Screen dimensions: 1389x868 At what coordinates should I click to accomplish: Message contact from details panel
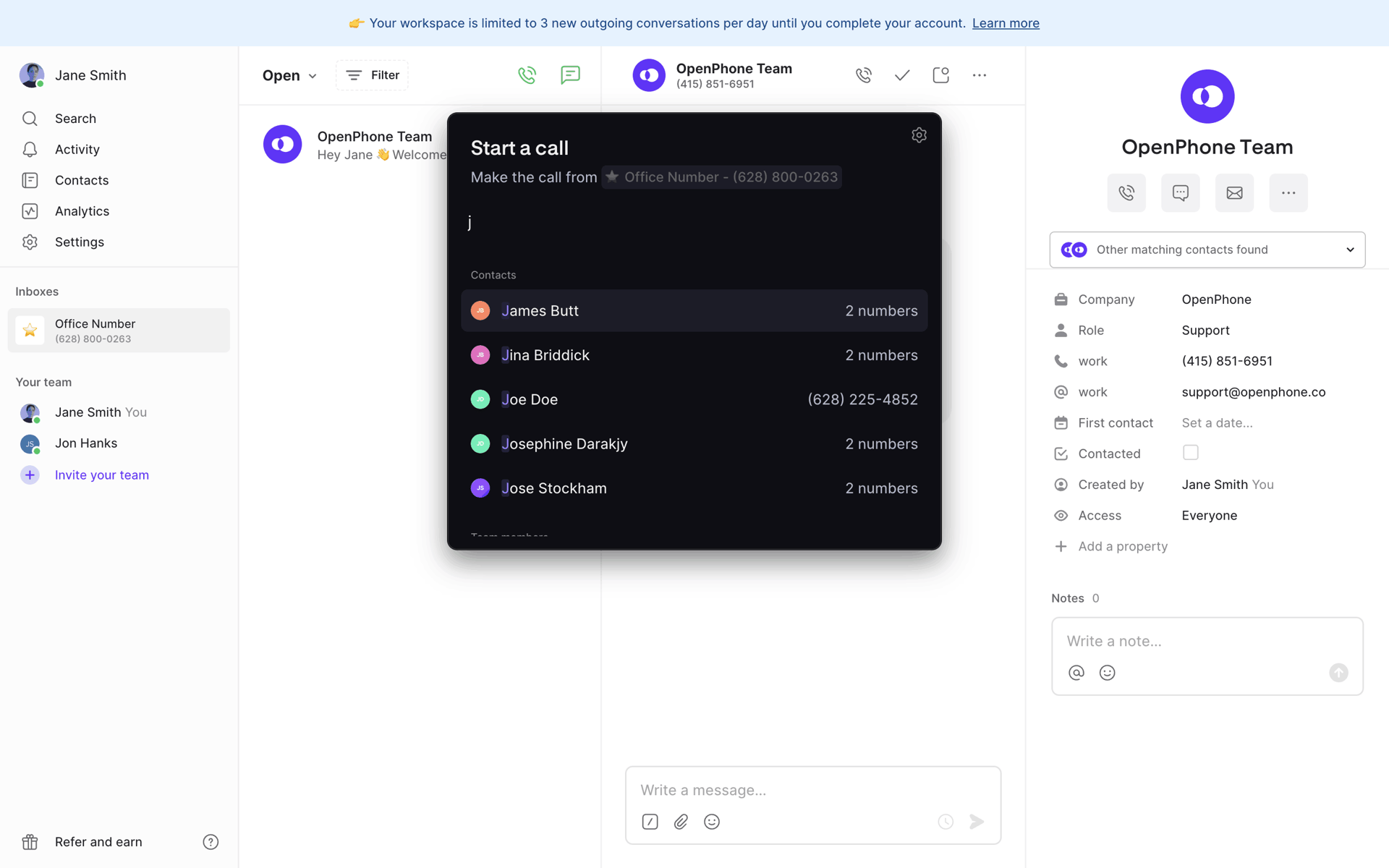tap(1181, 193)
